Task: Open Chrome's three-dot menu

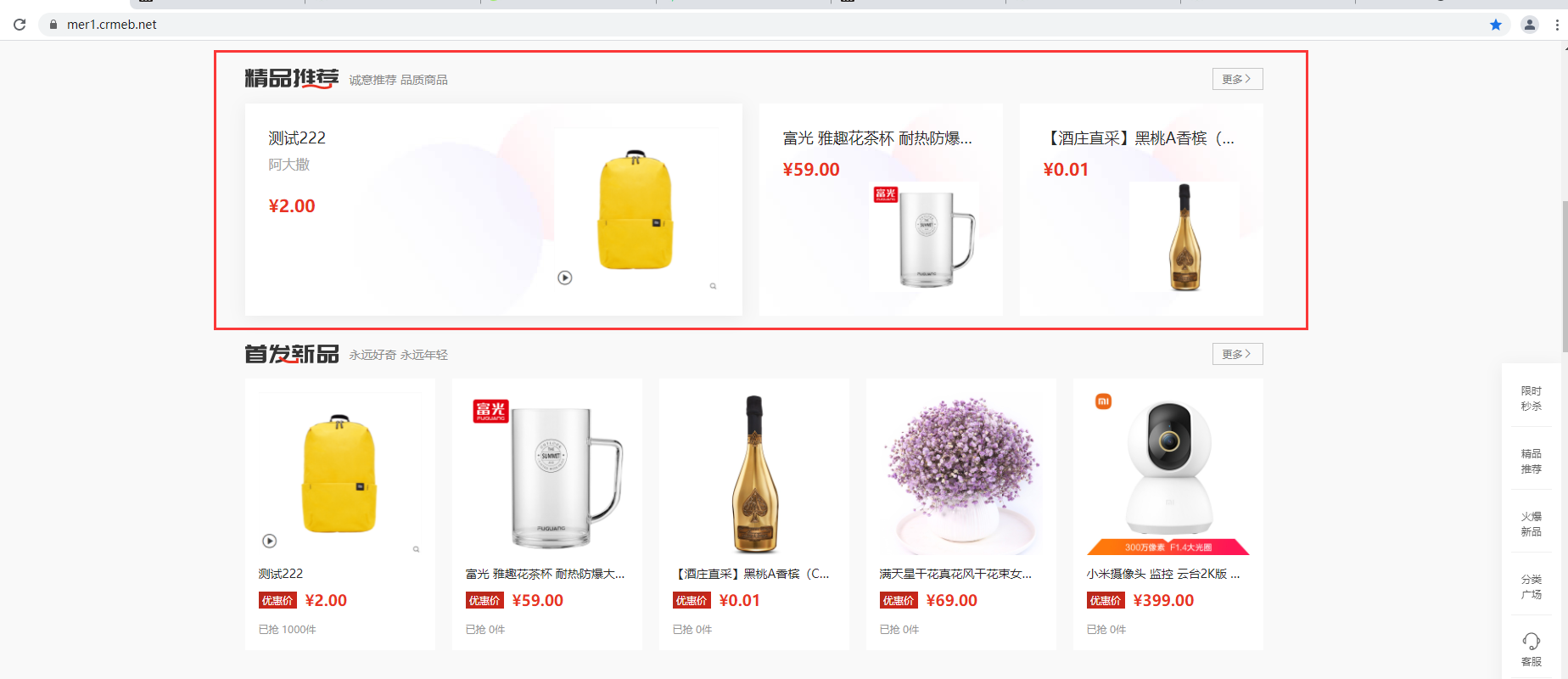Action: 1557,25
